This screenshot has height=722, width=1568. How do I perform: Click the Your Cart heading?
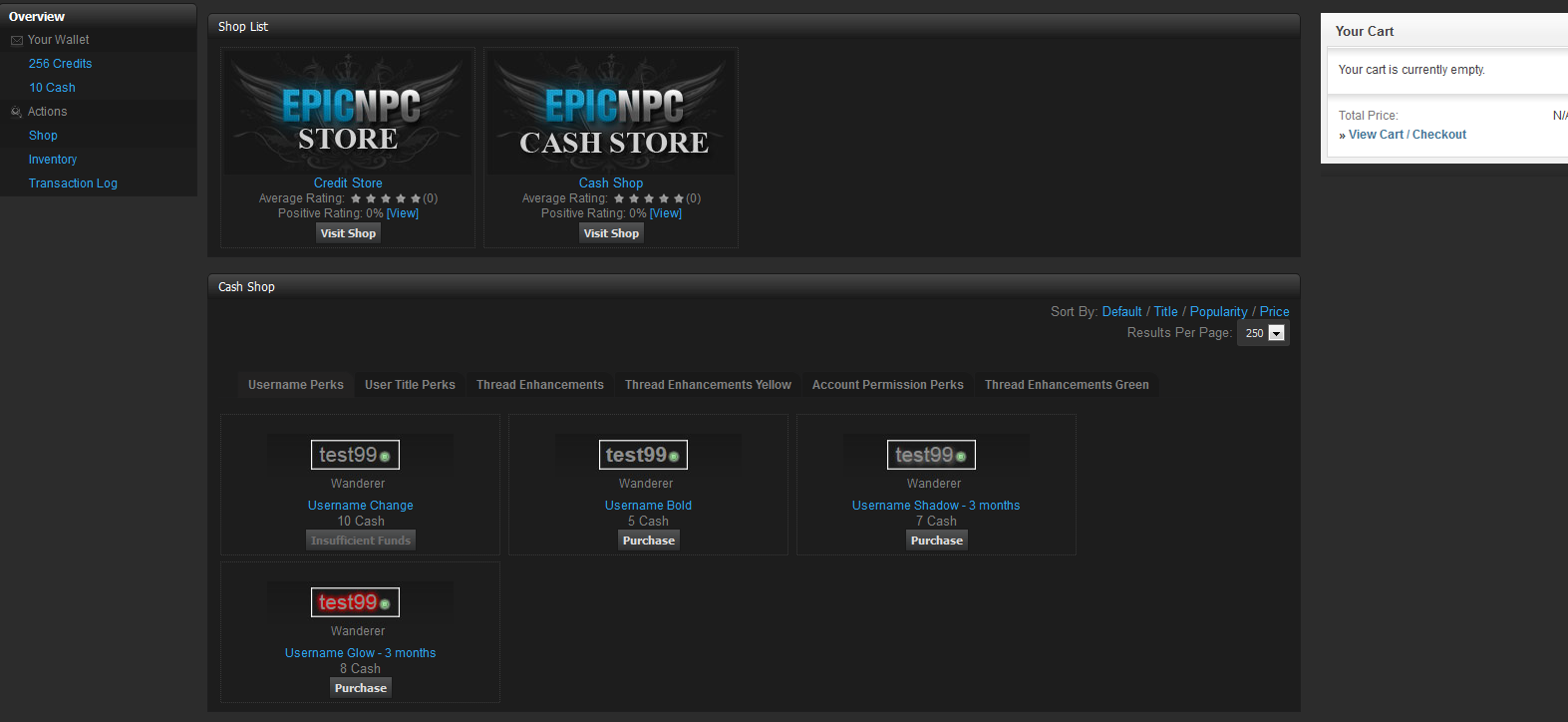(1365, 32)
